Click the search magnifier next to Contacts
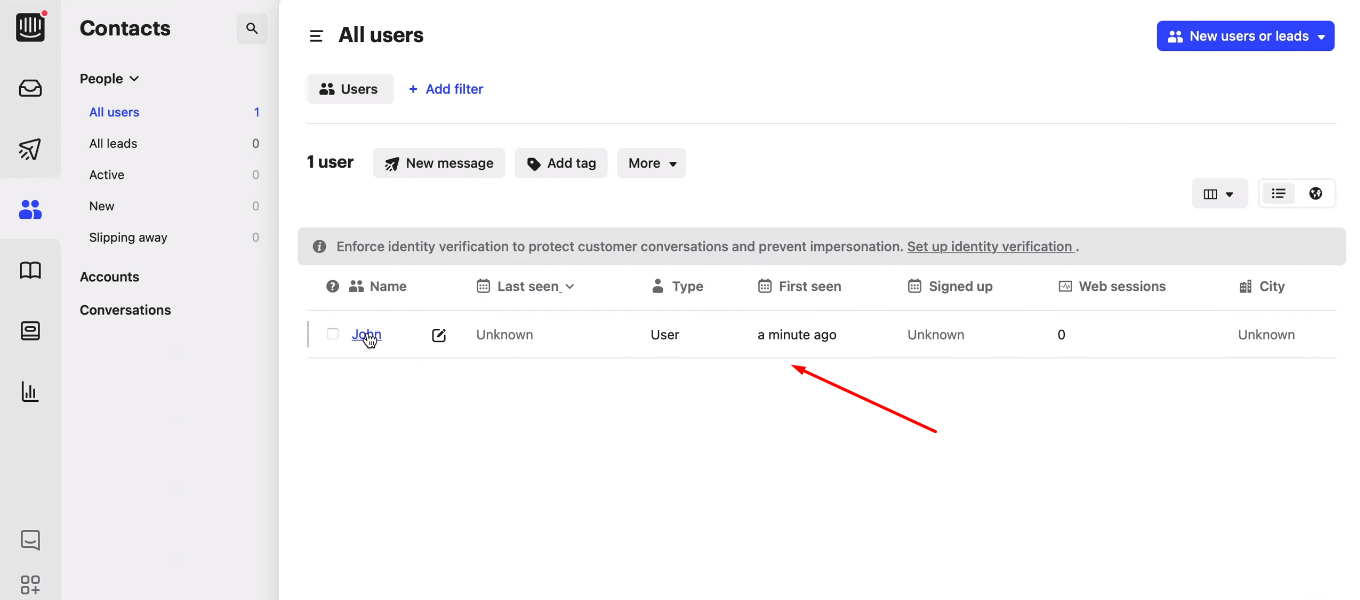Screen dimensions: 1360x600 (x=251, y=28)
